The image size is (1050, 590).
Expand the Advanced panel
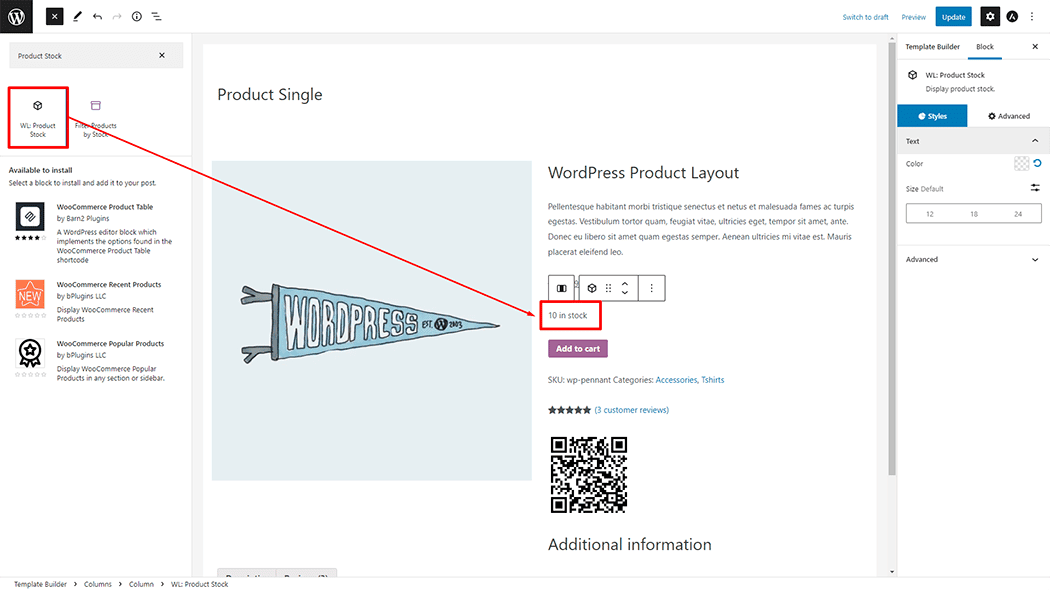tap(973, 259)
